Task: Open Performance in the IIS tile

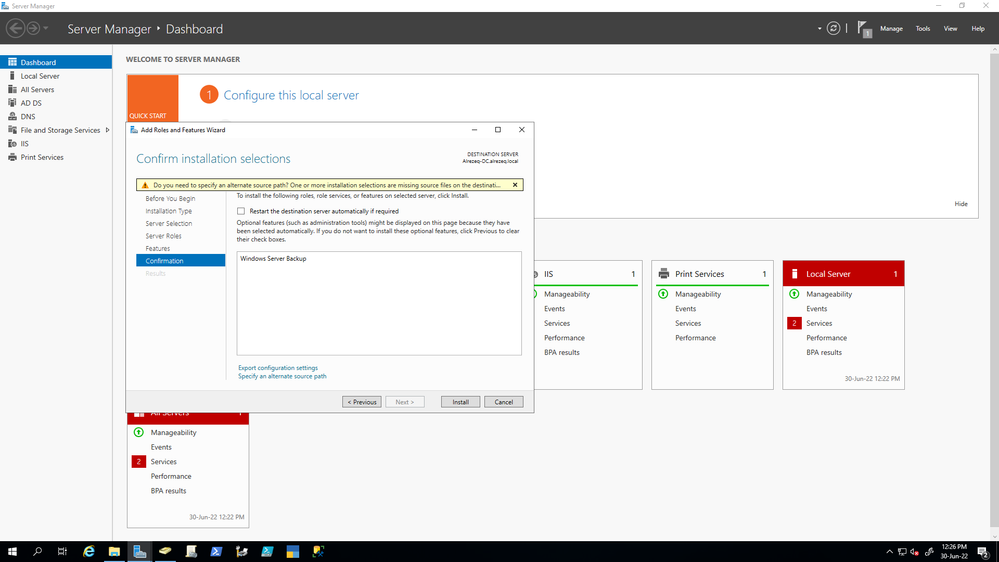Action: tap(564, 338)
